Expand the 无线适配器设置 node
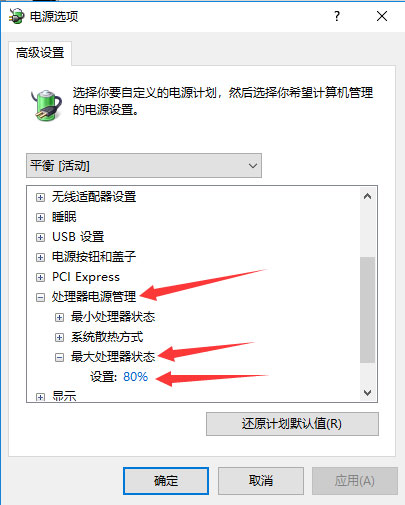This screenshot has width=405, height=505. (40, 197)
